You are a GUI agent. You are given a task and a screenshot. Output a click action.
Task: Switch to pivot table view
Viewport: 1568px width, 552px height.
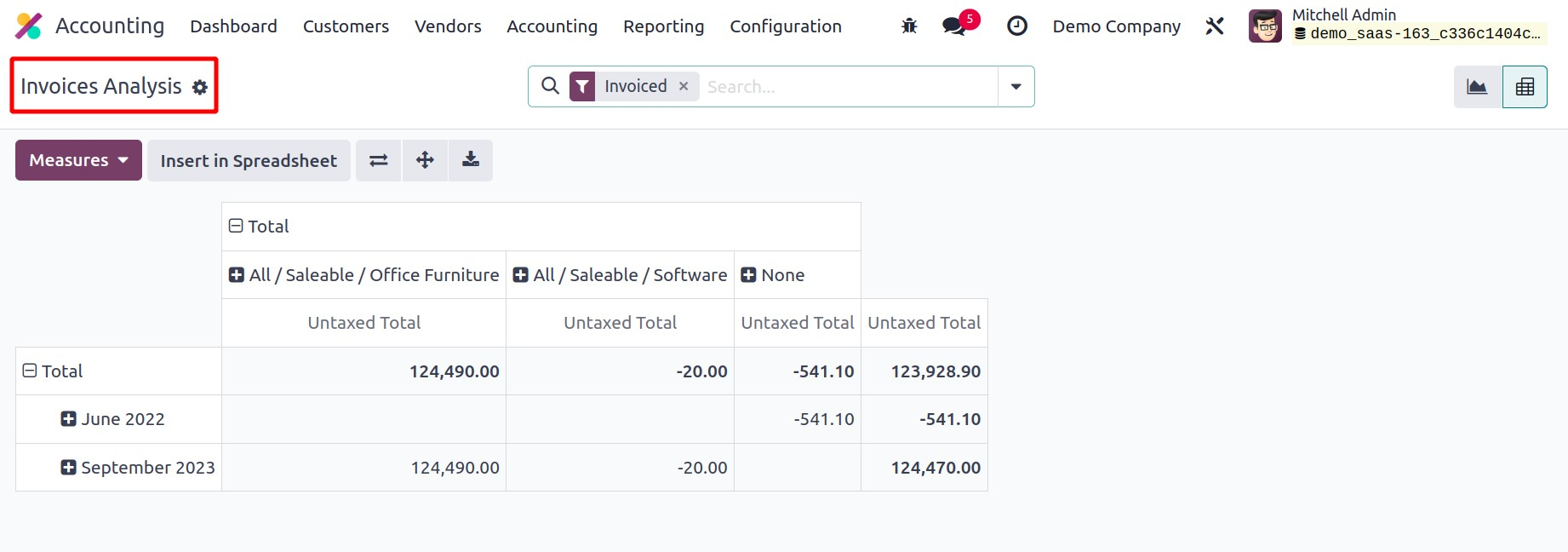coord(1525,87)
